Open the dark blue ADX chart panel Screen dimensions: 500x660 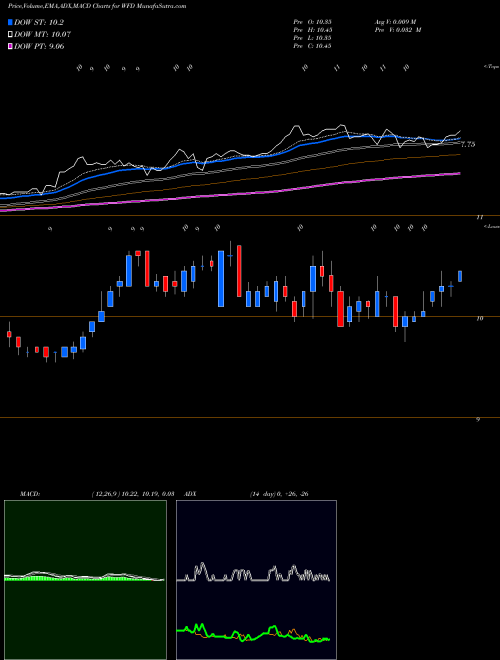256,580
